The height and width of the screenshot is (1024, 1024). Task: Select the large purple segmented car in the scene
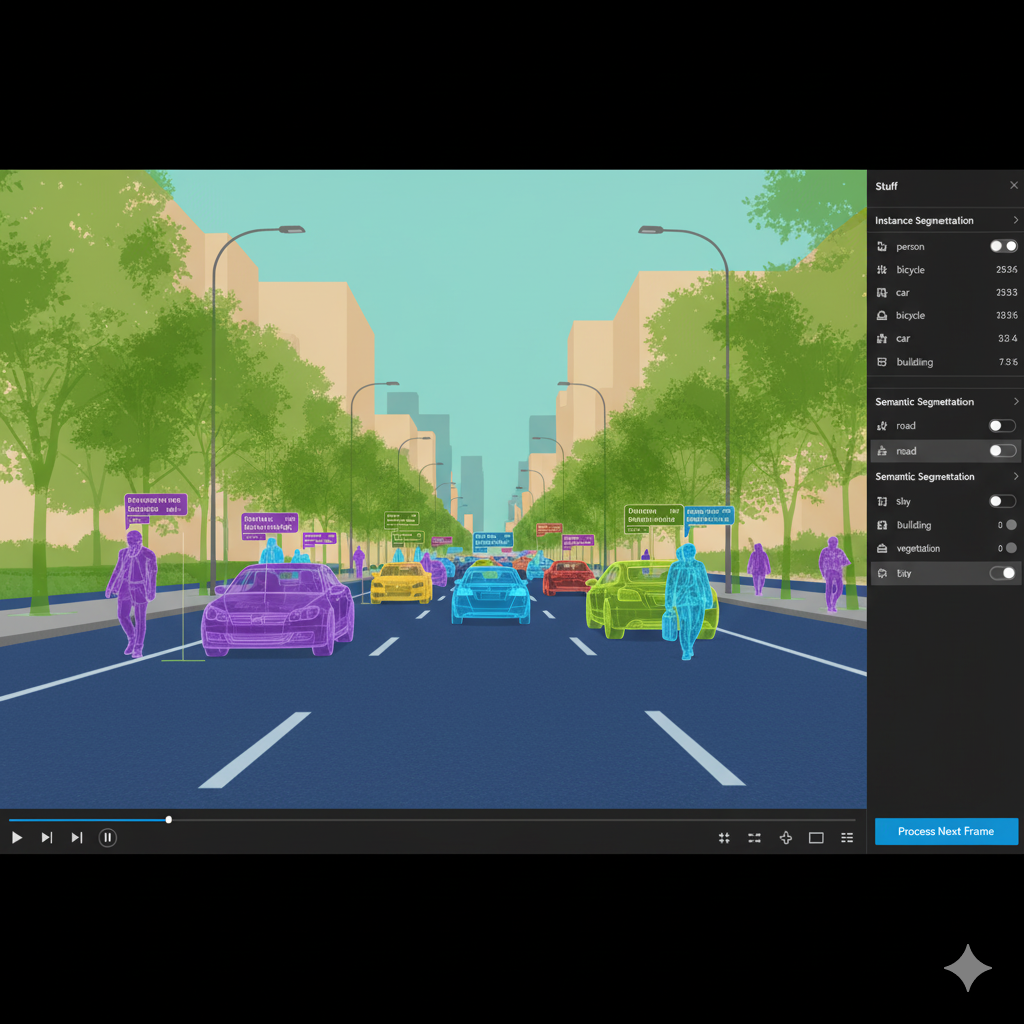pos(277,610)
